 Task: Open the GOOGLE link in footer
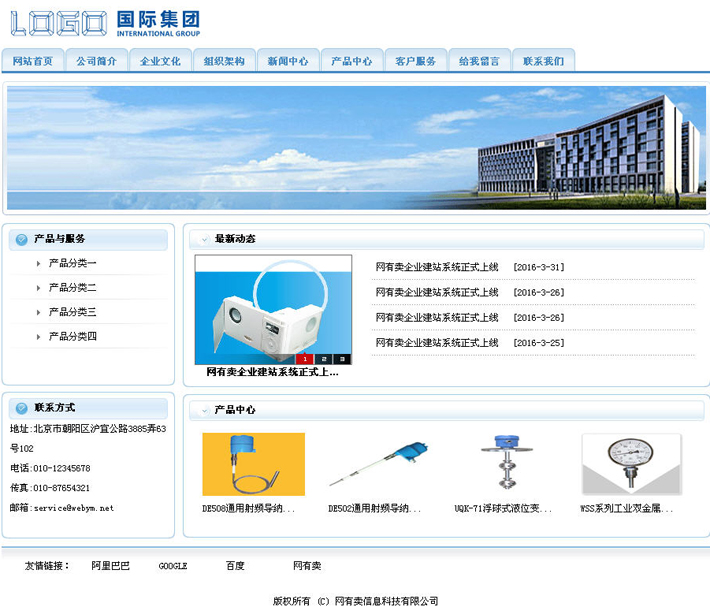(173, 566)
